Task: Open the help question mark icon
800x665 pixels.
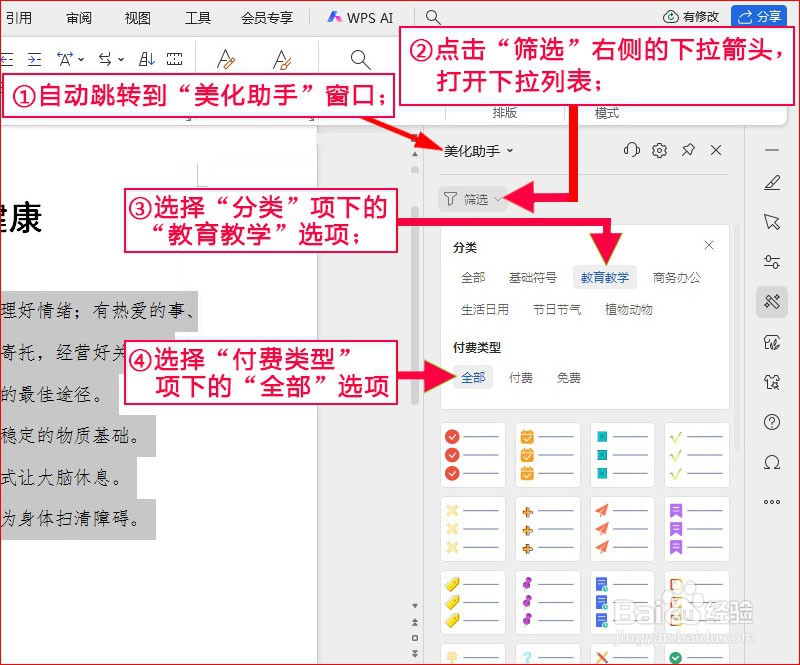Action: tap(771, 422)
